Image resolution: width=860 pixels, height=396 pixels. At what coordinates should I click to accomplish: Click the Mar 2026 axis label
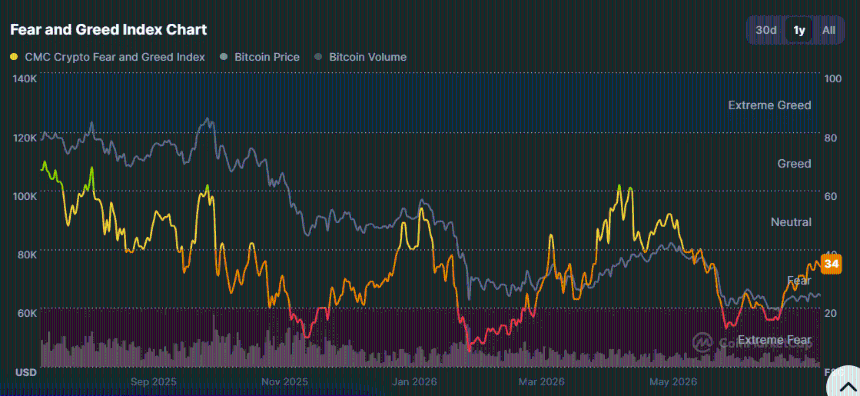click(x=541, y=381)
